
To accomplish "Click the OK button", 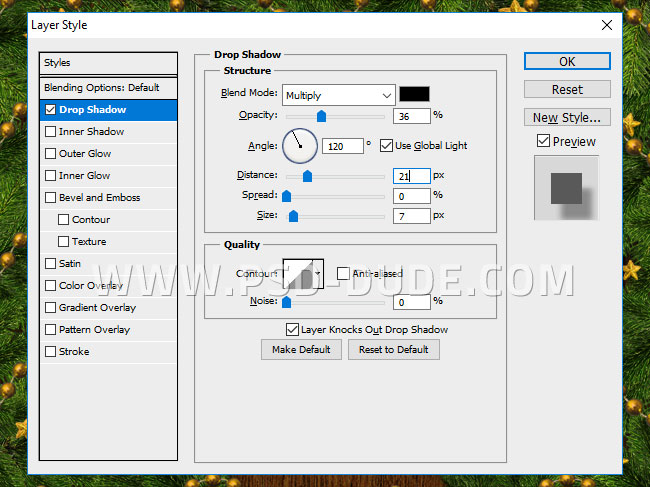I will click(567, 61).
